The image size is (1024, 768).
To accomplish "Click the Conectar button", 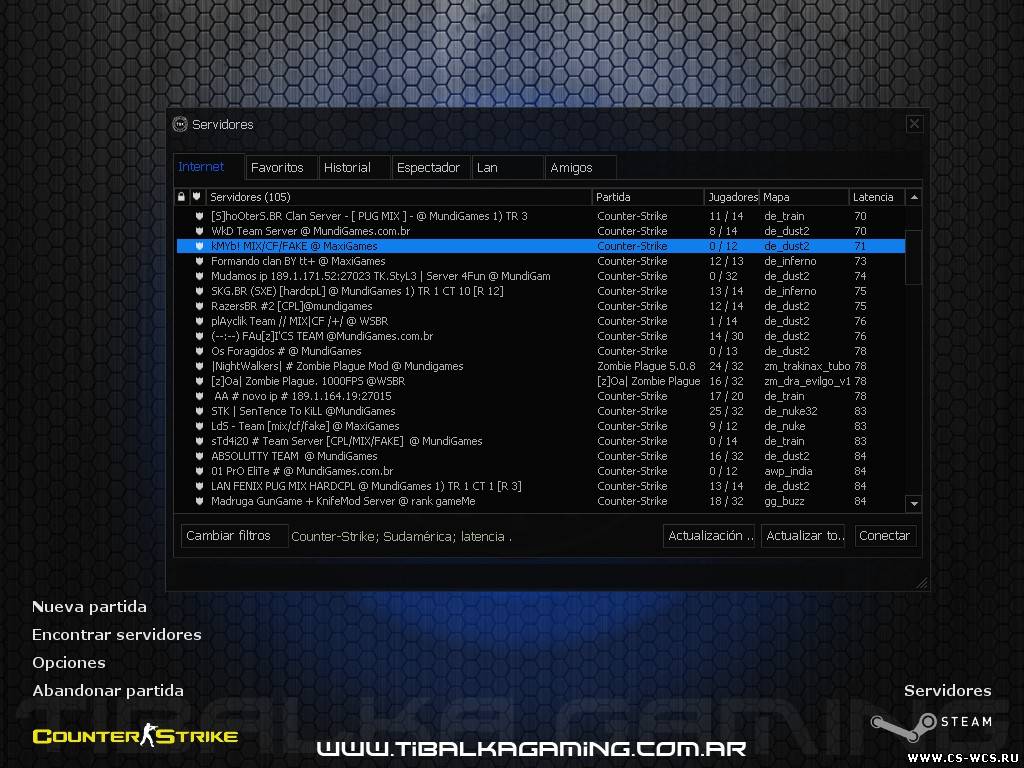I will pos(885,536).
